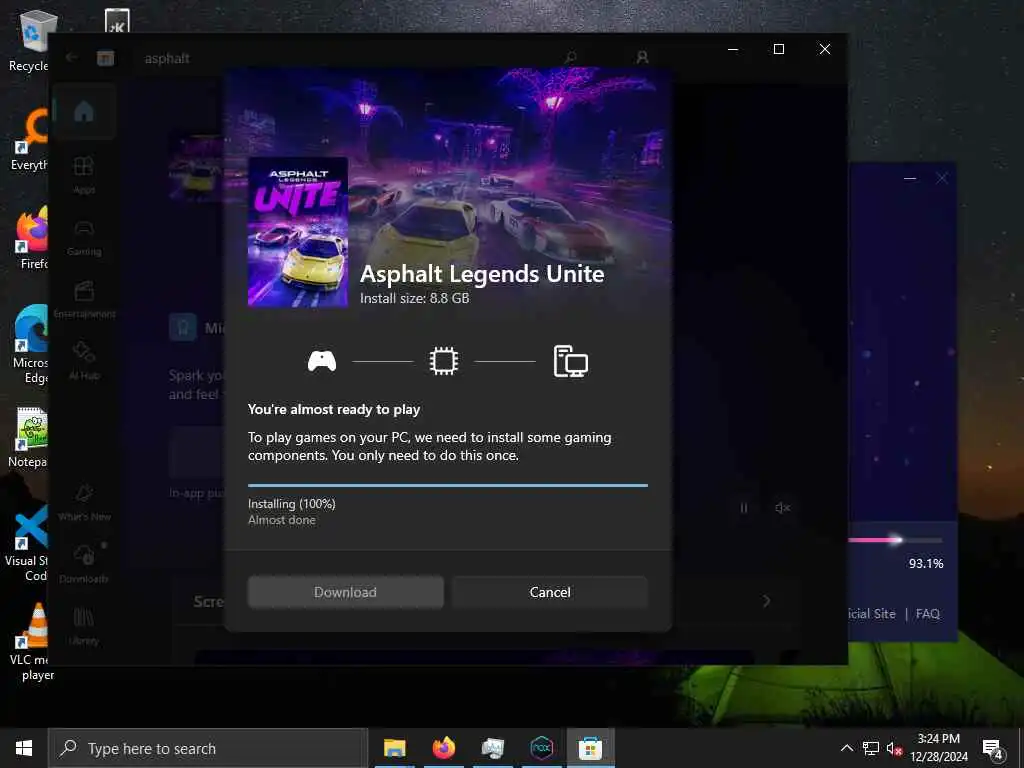
Task: Open the Home tab in Store sidebar
Action: [x=84, y=112]
